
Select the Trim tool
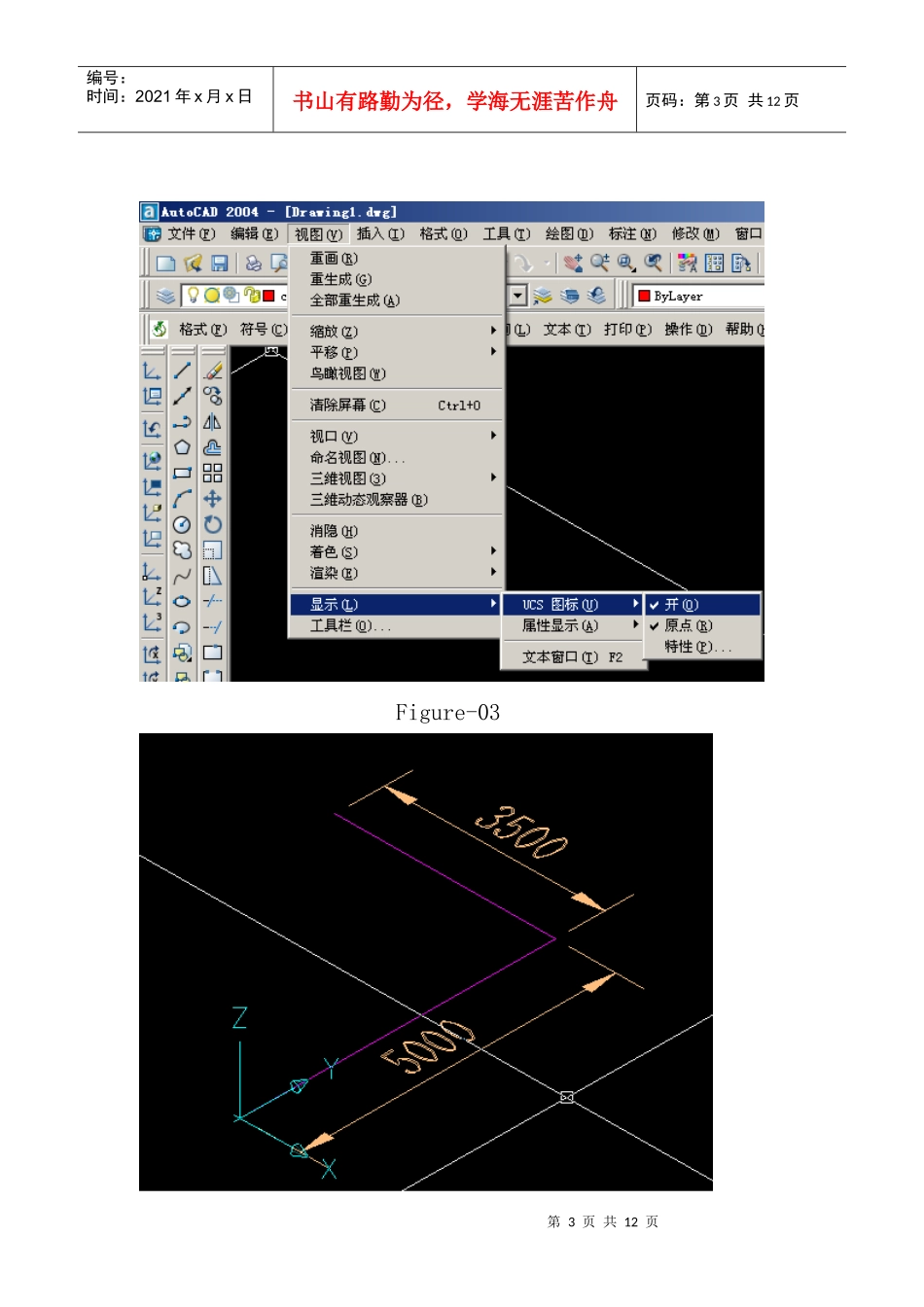click(213, 601)
